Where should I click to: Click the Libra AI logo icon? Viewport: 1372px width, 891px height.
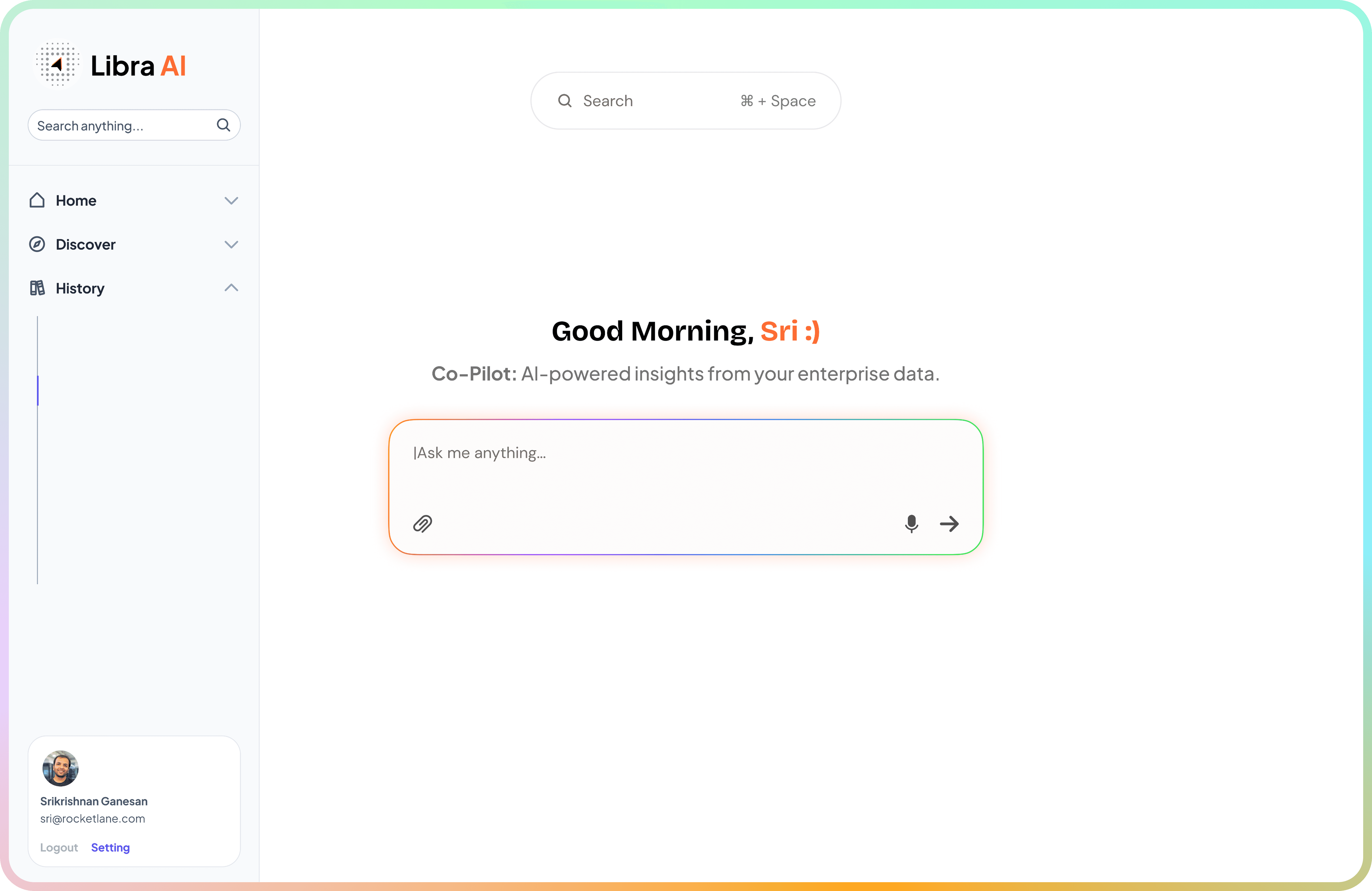click(x=58, y=64)
